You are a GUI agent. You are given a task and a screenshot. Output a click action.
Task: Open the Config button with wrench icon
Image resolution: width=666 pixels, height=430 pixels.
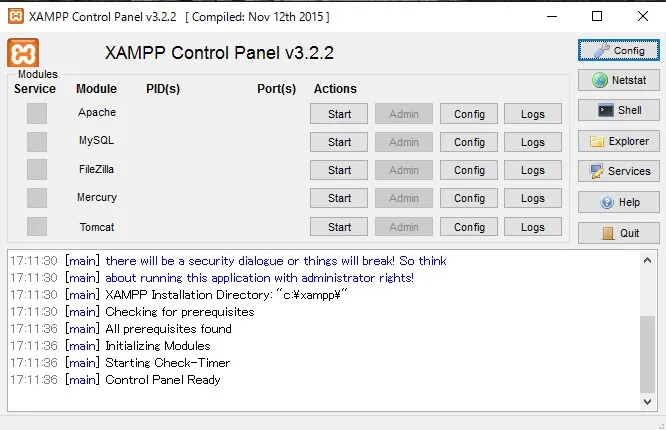[x=618, y=49]
